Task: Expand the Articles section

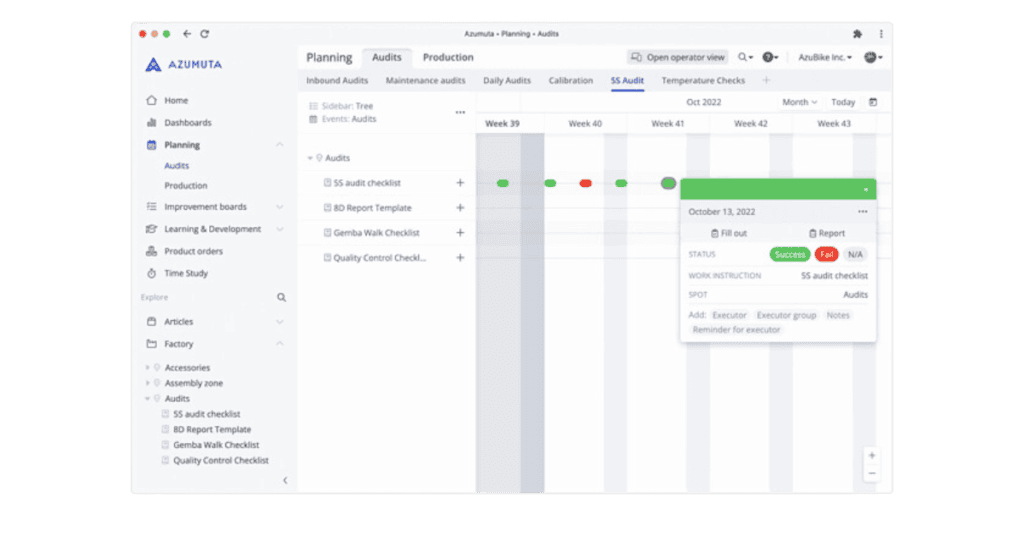Action: tap(280, 322)
